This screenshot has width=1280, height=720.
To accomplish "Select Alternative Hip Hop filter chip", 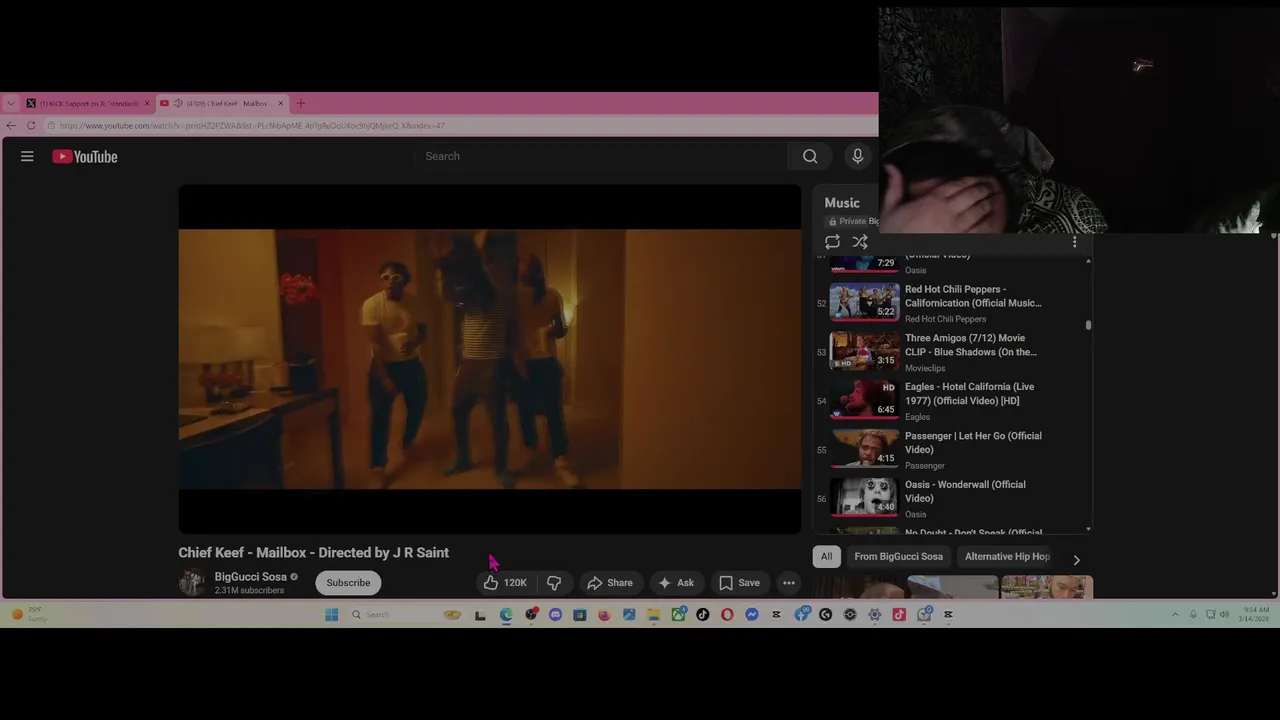I will pyautogui.click(x=1007, y=556).
